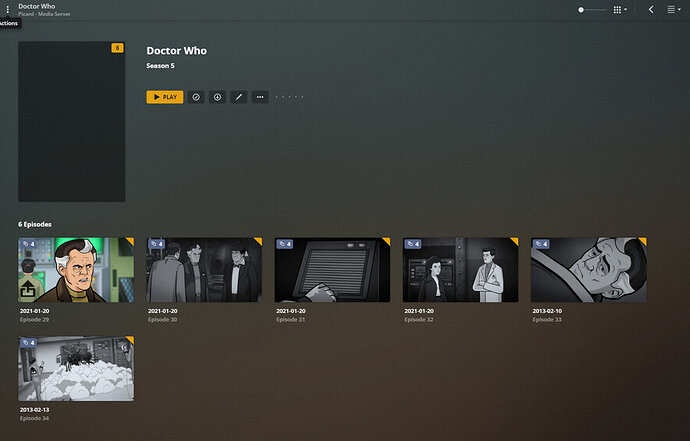Open Episode 34 thumbnail
The width and height of the screenshot is (690, 441).
click(76, 369)
